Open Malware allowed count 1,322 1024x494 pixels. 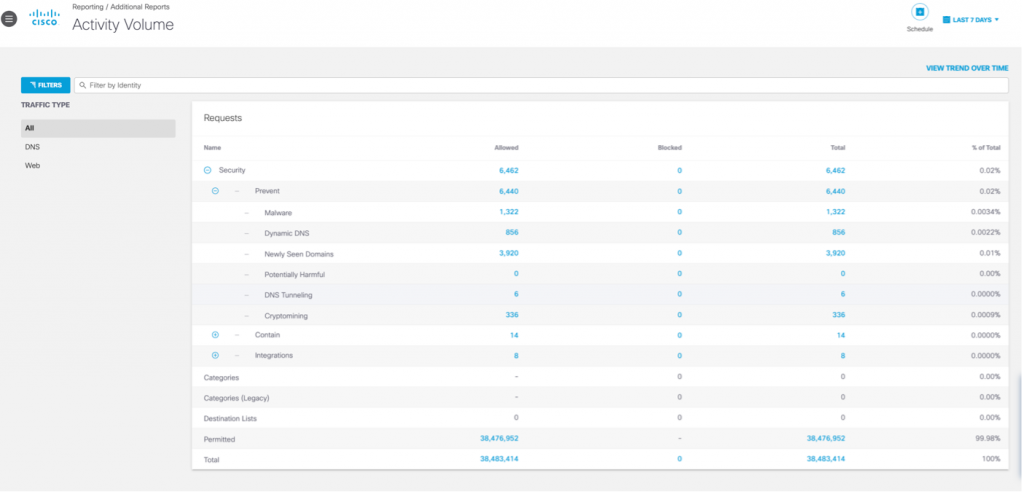508,212
